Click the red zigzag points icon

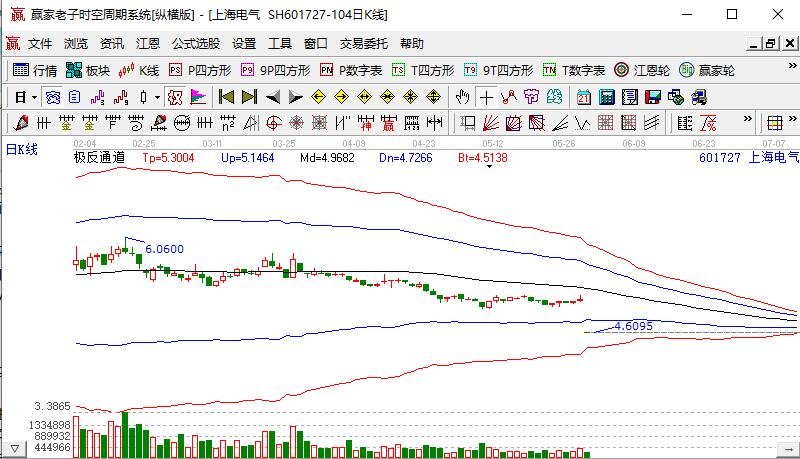click(508, 97)
